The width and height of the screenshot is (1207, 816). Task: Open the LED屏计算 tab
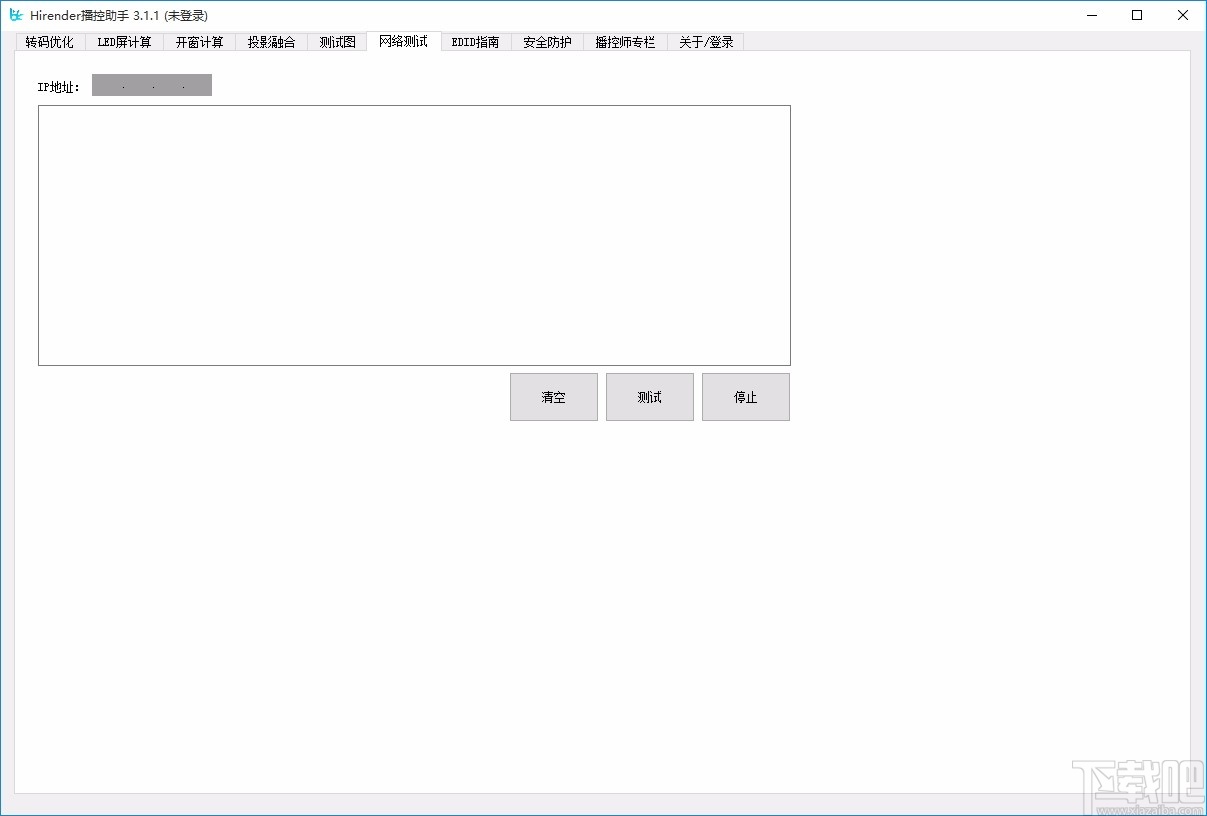[x=124, y=41]
